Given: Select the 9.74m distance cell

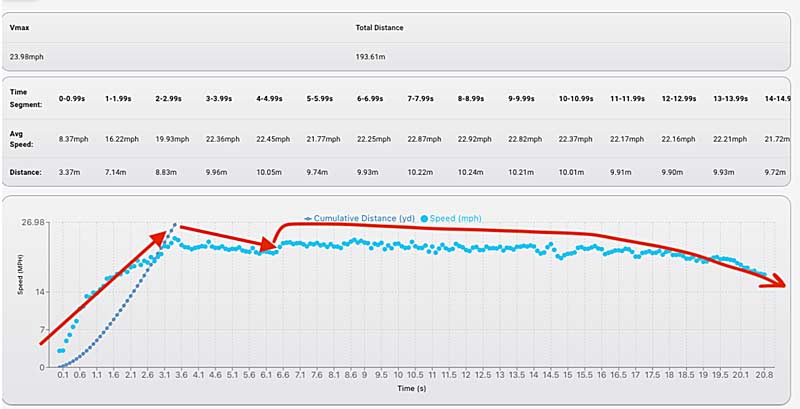Looking at the screenshot, I should click(x=317, y=172).
